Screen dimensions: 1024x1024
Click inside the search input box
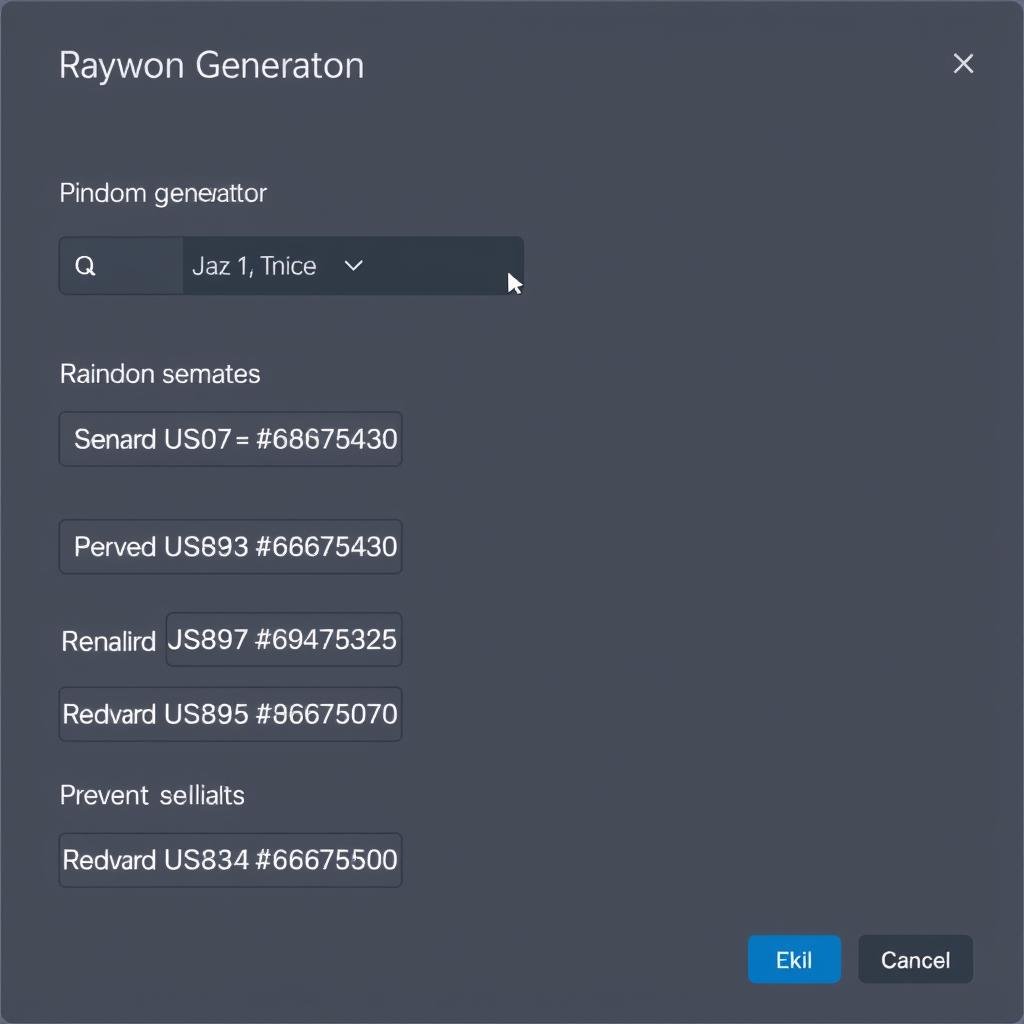(x=130, y=265)
